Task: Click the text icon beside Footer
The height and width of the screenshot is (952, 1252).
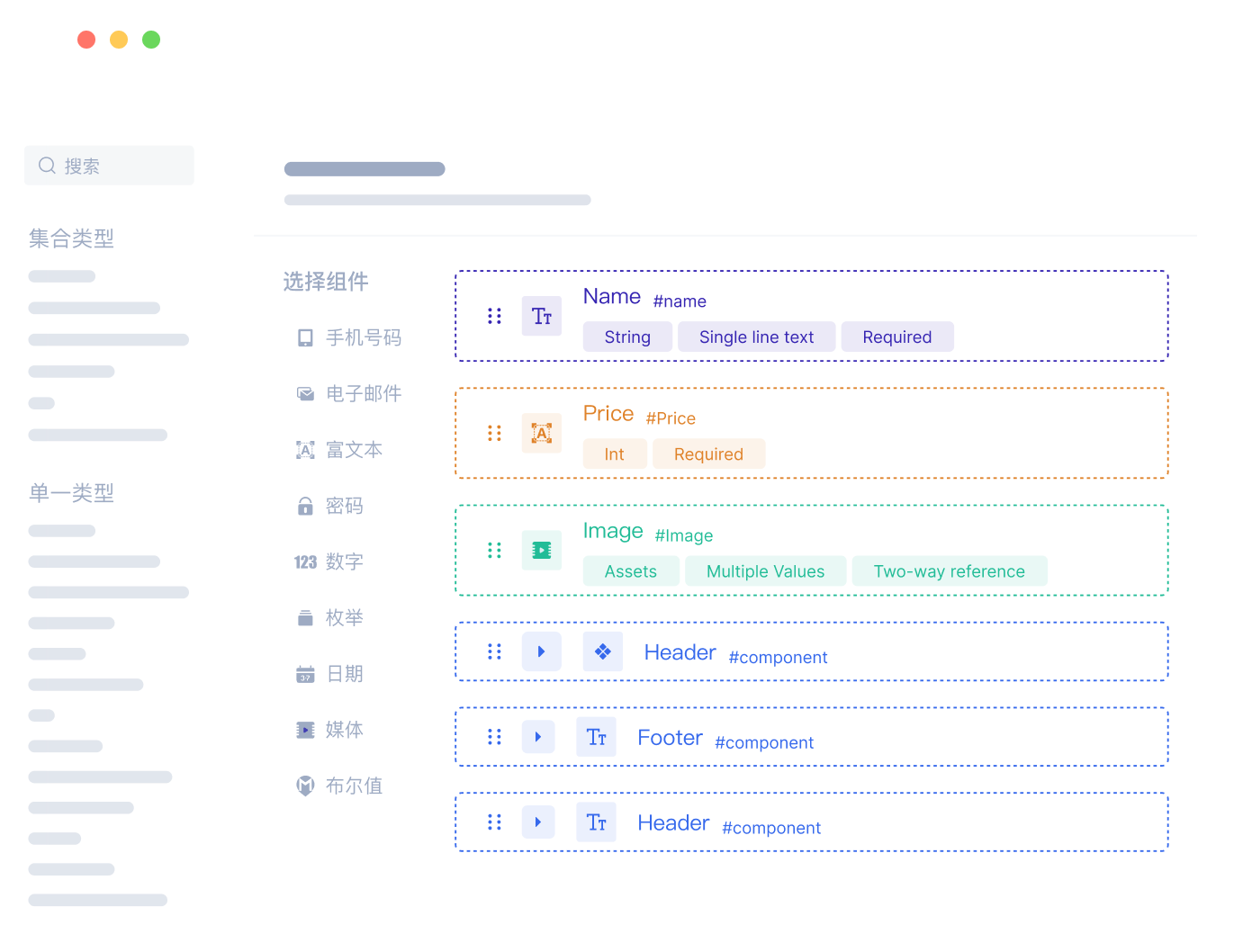Action: (x=596, y=737)
